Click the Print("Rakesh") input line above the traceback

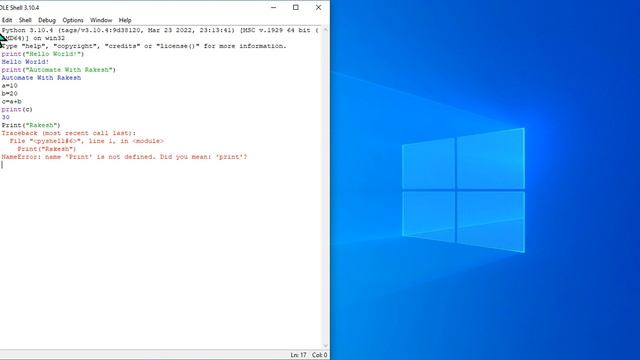31,125
